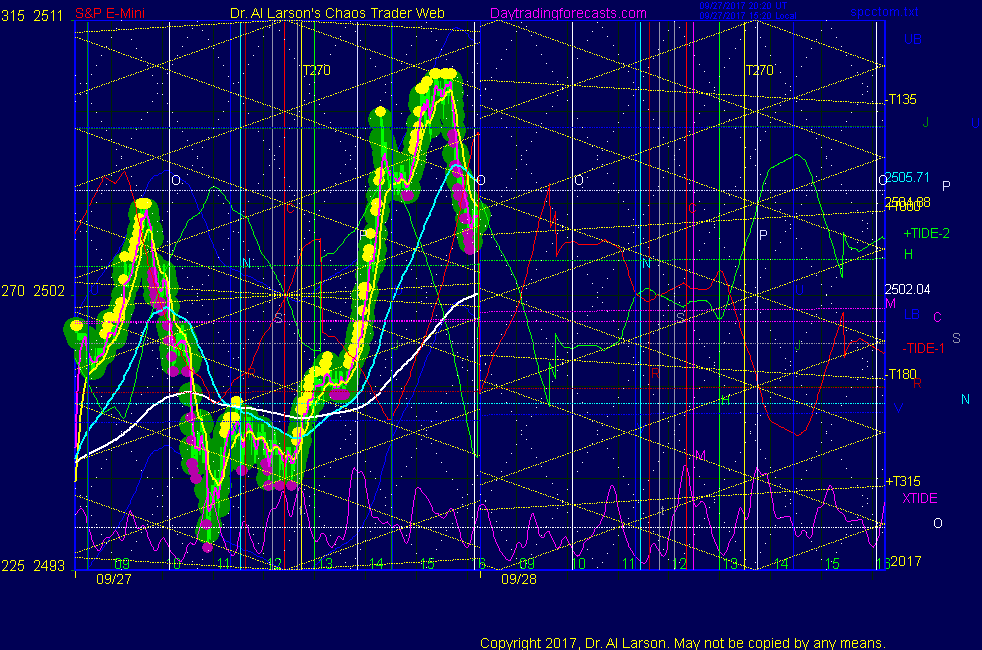Select the "09/27/2017 15:20 Local" timestamp

click(x=748, y=16)
